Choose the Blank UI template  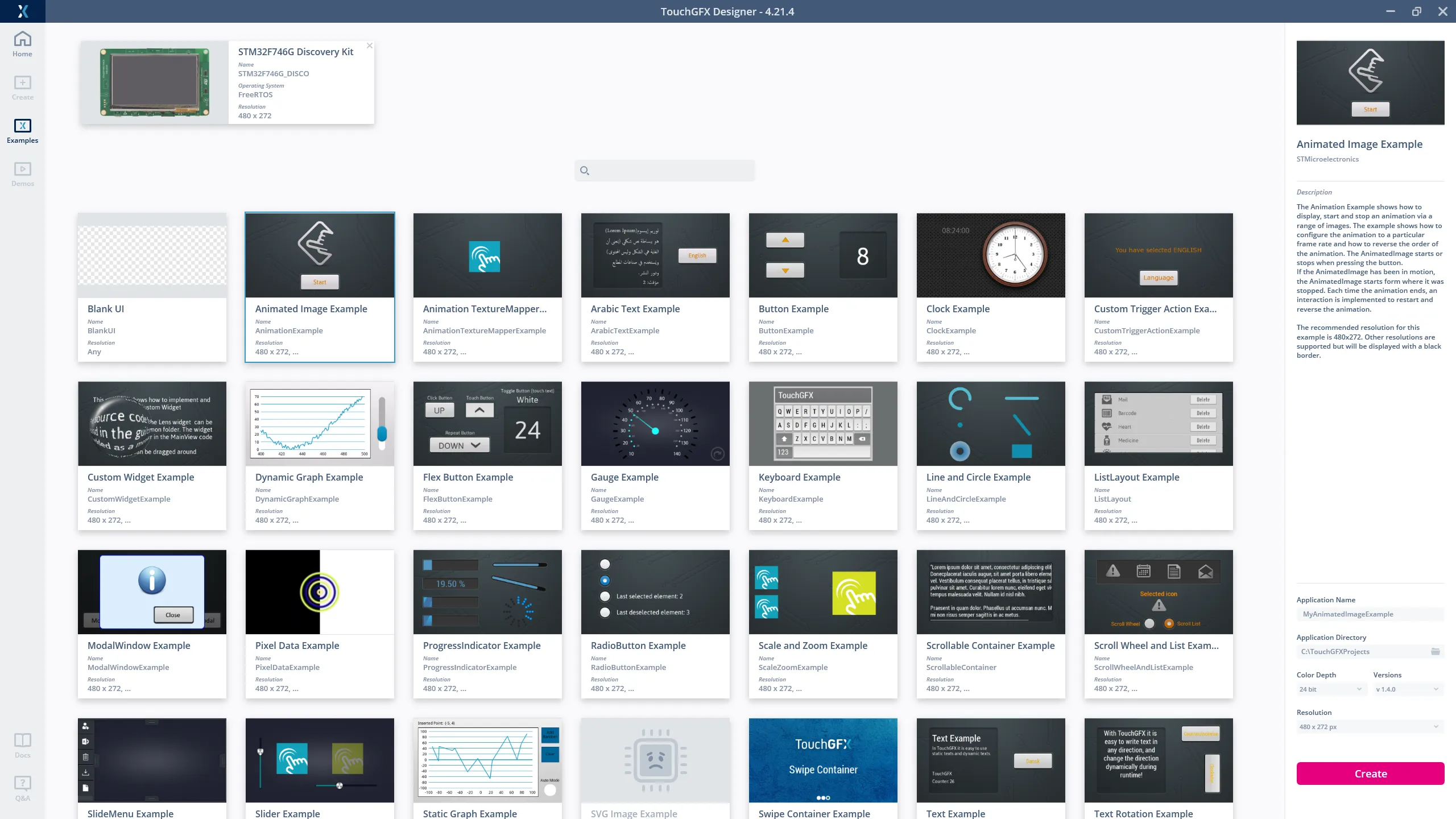[152, 287]
